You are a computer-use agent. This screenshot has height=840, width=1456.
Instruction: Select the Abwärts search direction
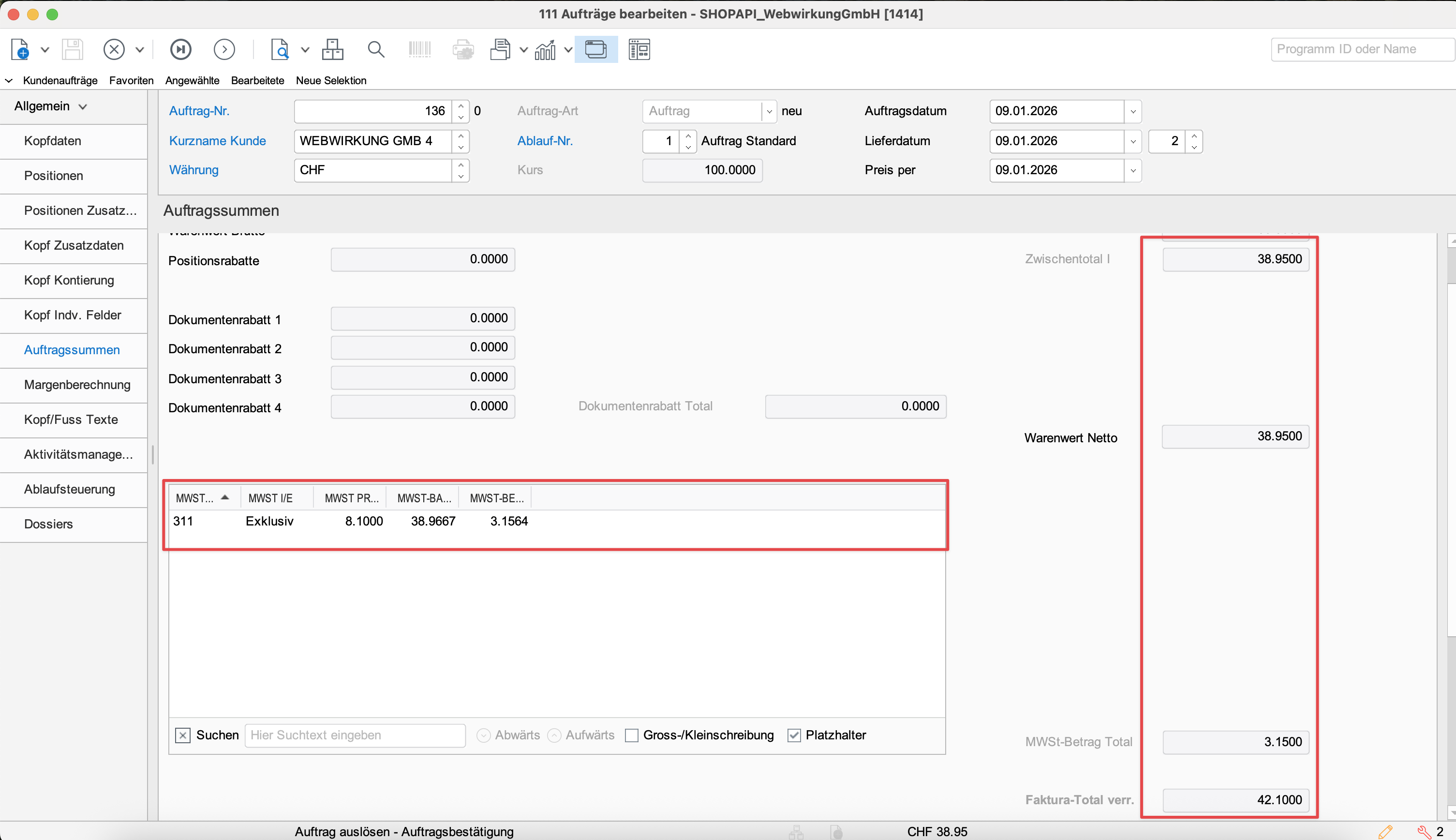click(x=483, y=735)
